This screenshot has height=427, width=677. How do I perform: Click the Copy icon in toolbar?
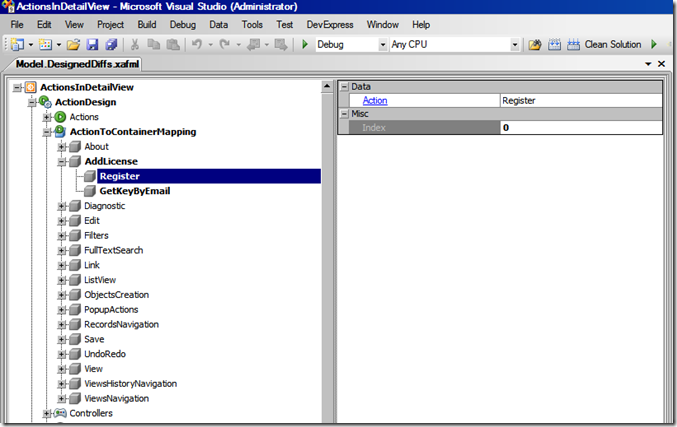point(154,44)
